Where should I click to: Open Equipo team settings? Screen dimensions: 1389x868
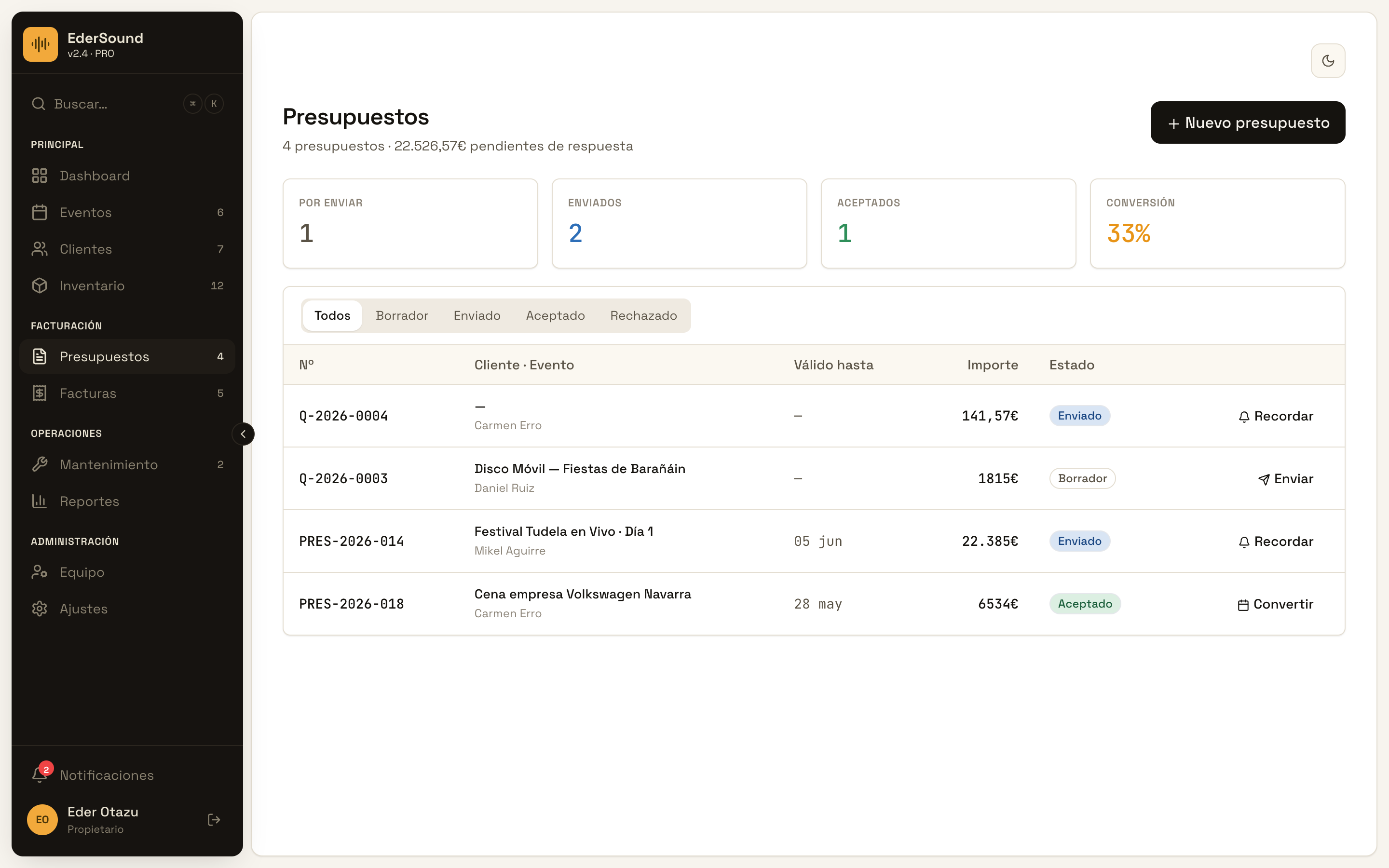click(127, 572)
